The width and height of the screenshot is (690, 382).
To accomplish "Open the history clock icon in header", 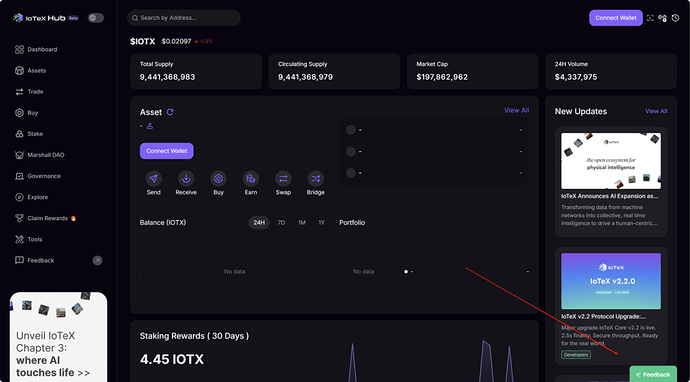I will (675, 18).
